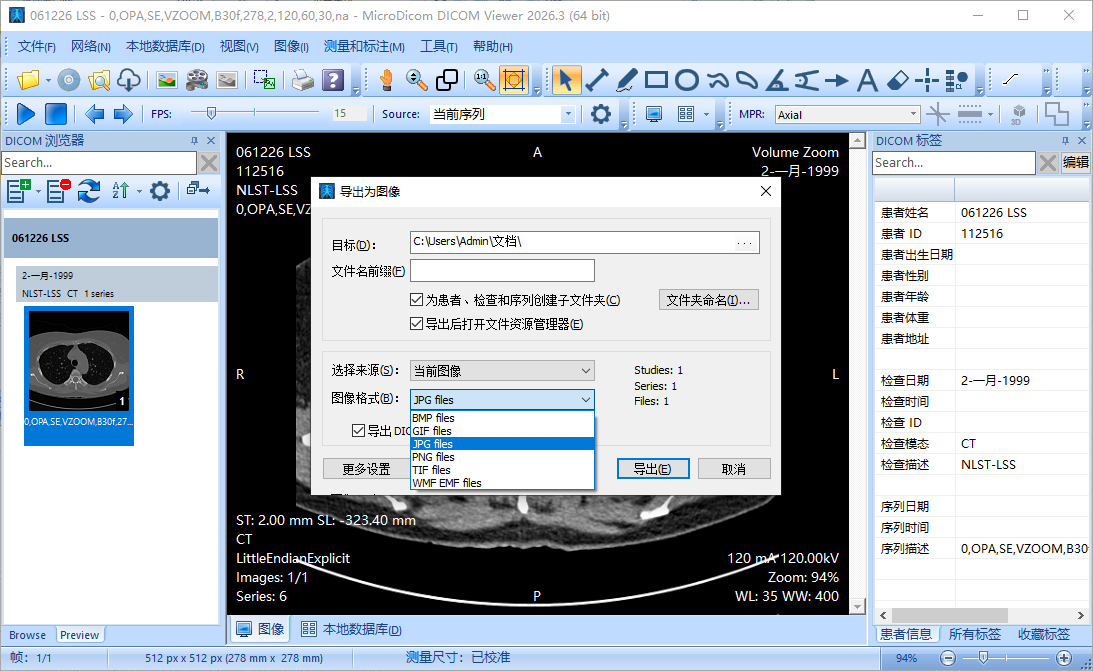The width and height of the screenshot is (1093, 671).
Task: Click the printer icon
Action: click(x=303, y=80)
